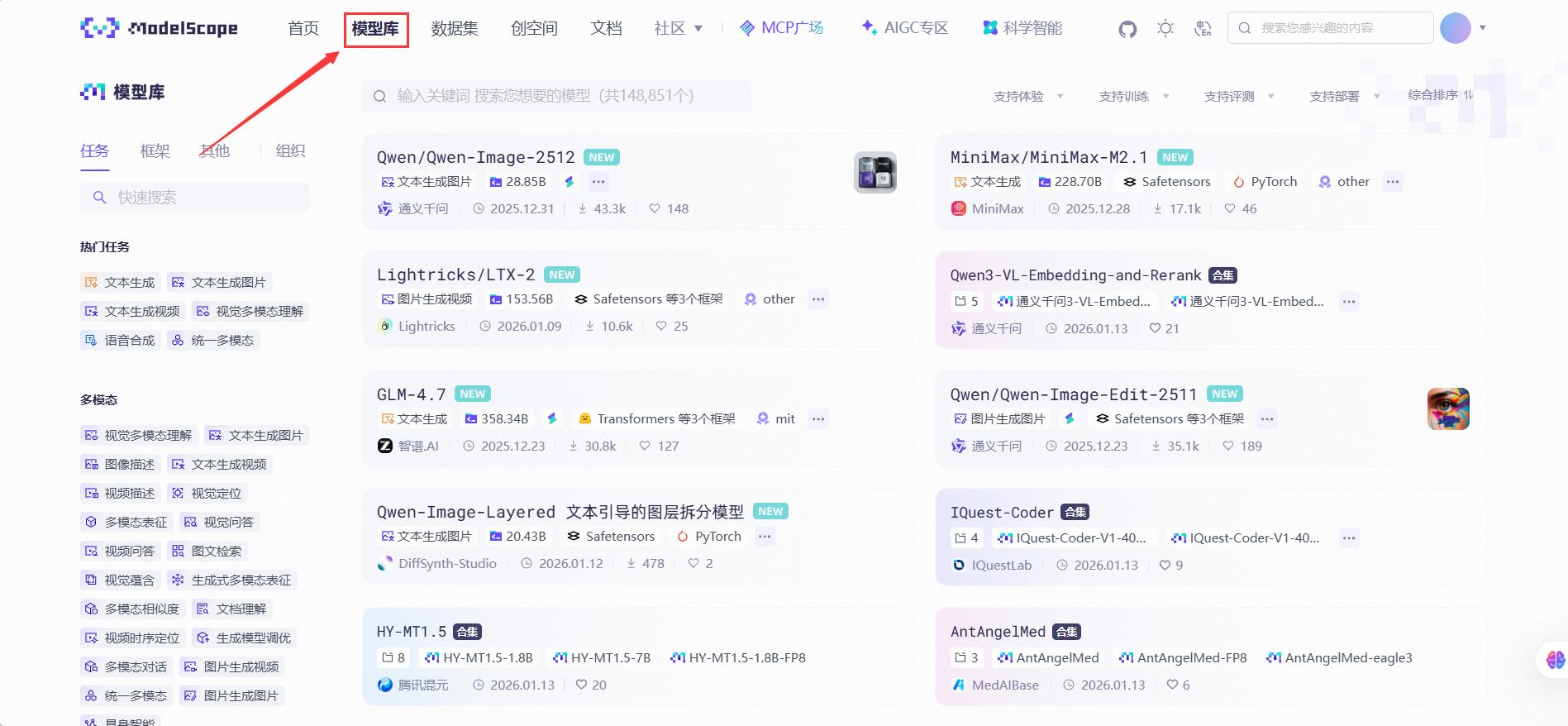
Task: Open the 综合排序 sort dropdown
Action: 1439,95
